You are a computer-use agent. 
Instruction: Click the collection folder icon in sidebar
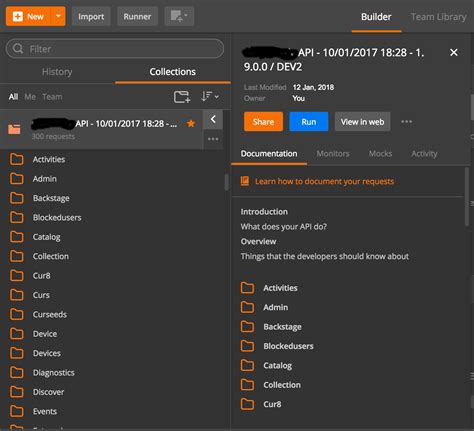14,129
